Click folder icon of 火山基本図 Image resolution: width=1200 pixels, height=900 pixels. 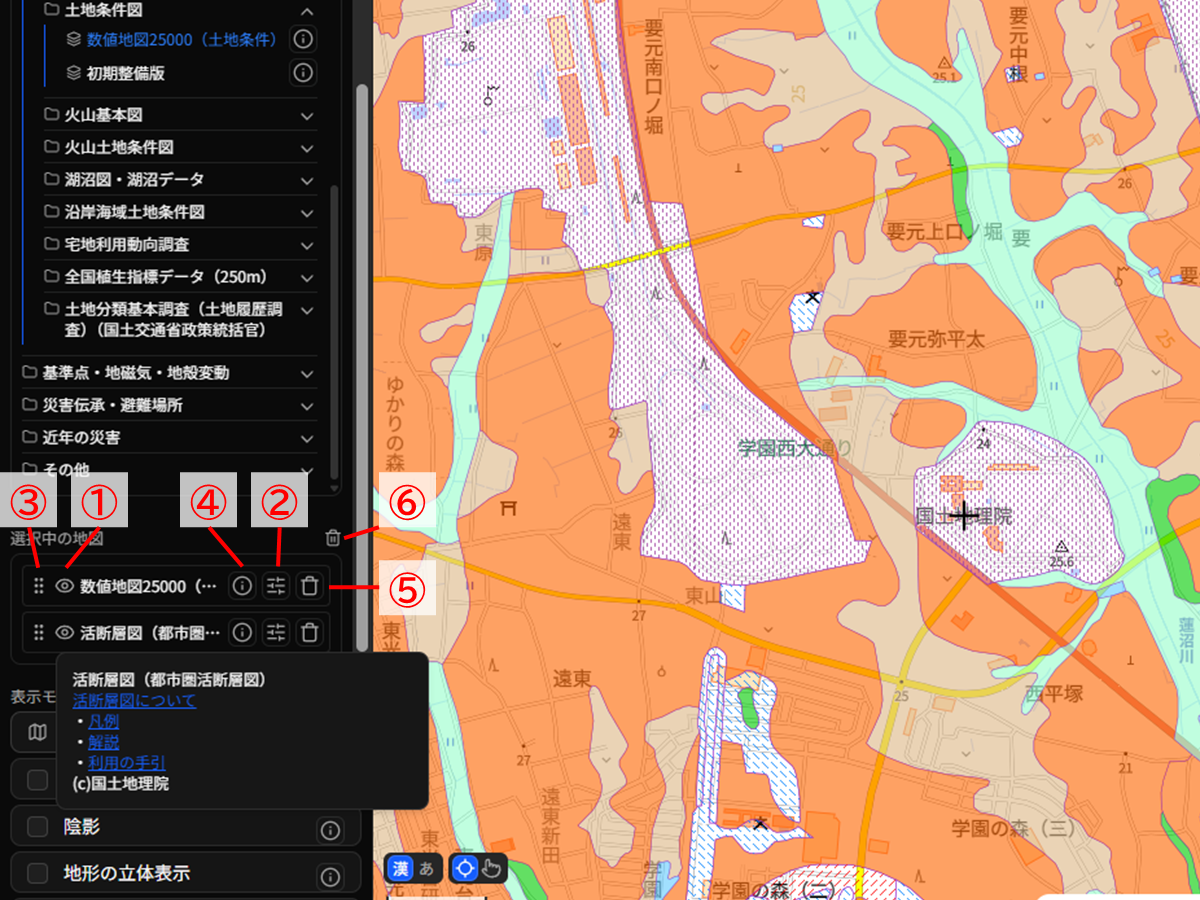52,115
